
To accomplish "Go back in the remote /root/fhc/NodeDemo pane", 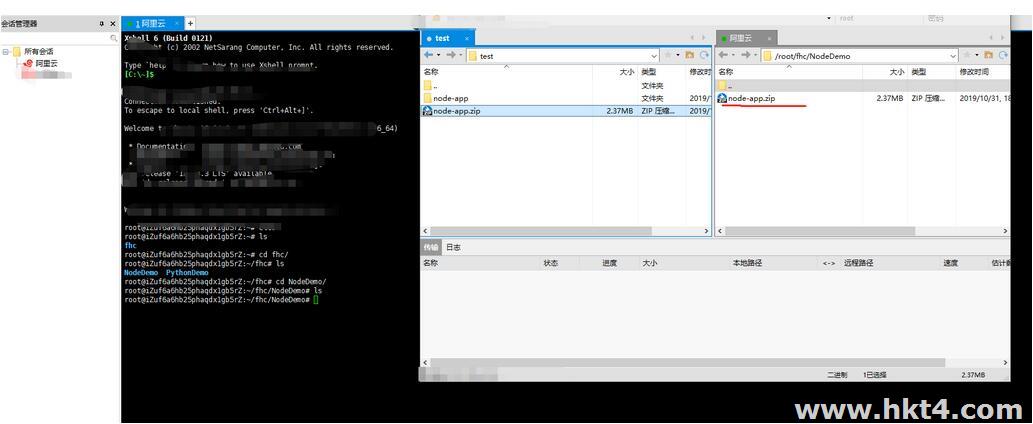I will point(723,55).
